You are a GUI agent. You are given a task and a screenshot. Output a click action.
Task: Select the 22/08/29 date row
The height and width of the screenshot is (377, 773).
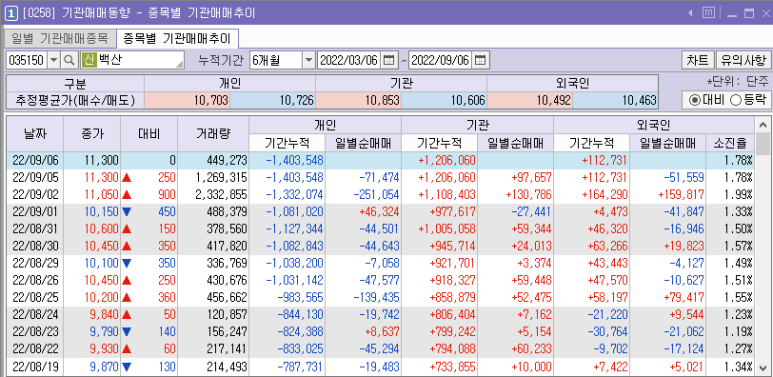(380, 263)
